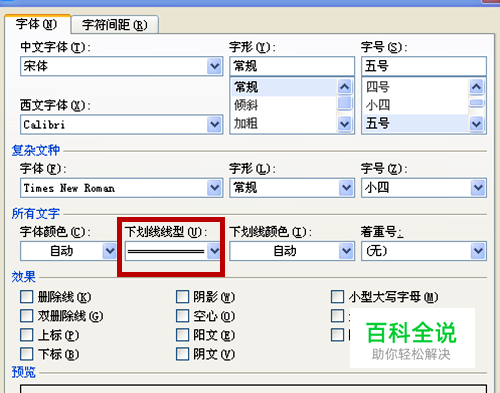Click the 字号 list scroll up arrow
The height and width of the screenshot is (393, 500).
[x=477, y=87]
